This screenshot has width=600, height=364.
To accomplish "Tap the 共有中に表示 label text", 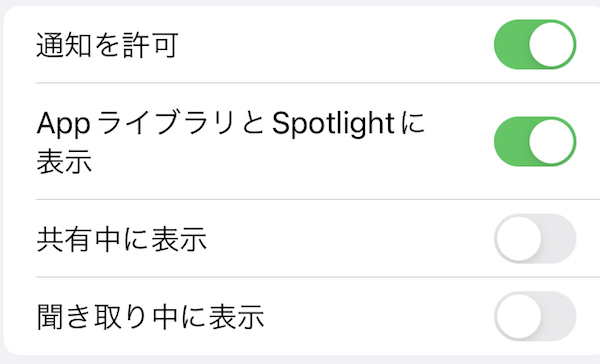I will [122, 239].
